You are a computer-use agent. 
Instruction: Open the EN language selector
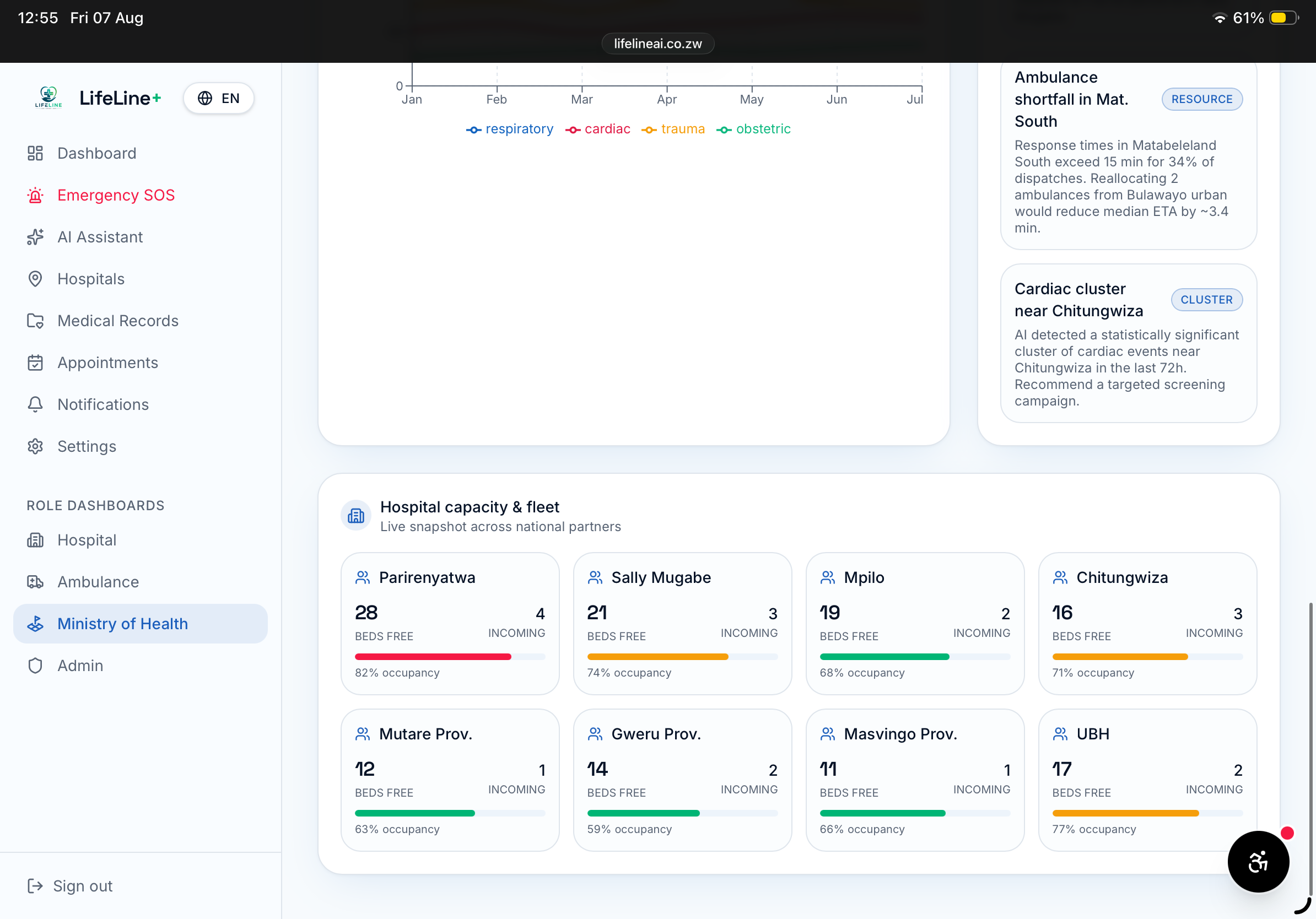click(218, 98)
